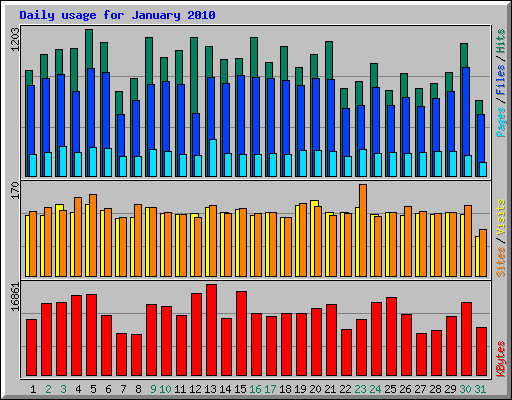Select the 1203 axis value
The image size is (512, 400).
(16, 40)
